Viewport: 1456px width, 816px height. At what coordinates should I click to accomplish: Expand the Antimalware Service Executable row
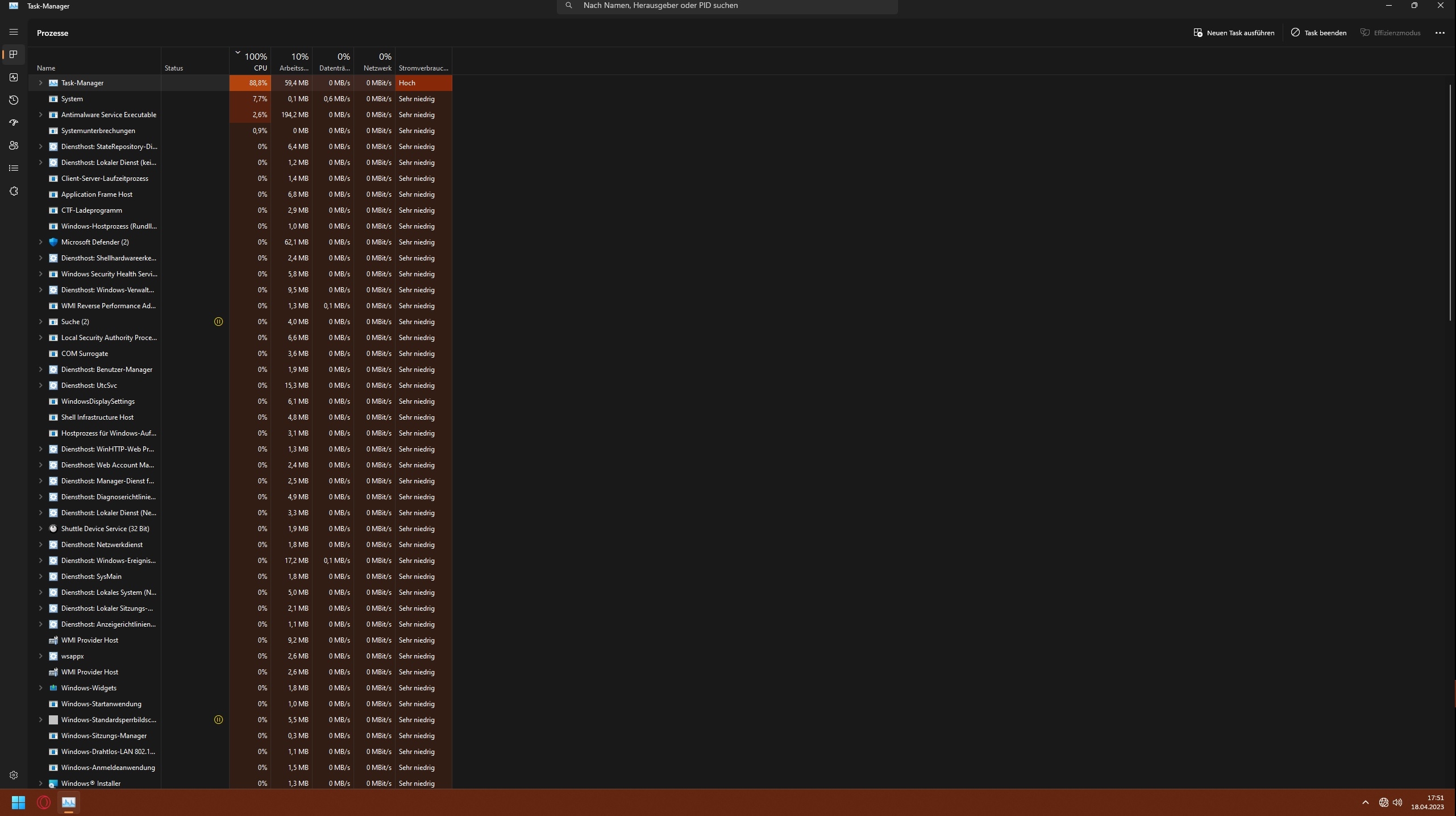[x=40, y=115]
